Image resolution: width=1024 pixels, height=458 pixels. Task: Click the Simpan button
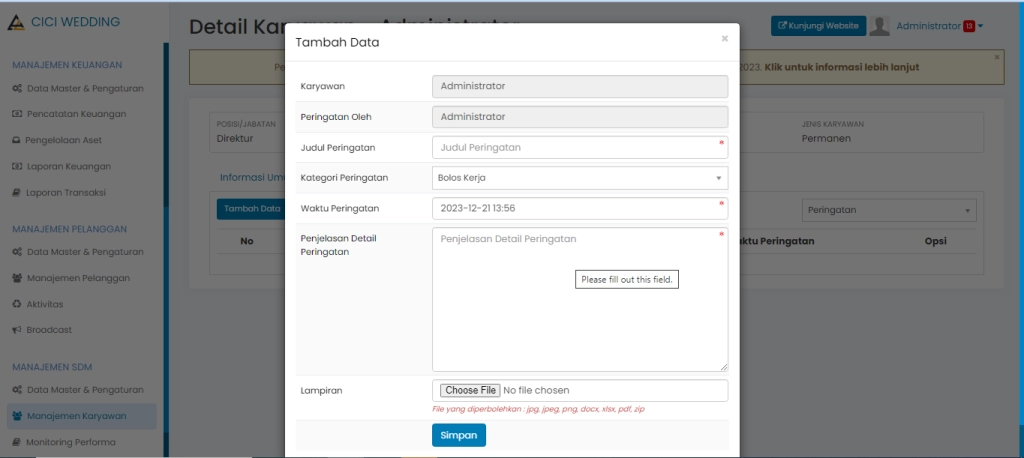[459, 435]
